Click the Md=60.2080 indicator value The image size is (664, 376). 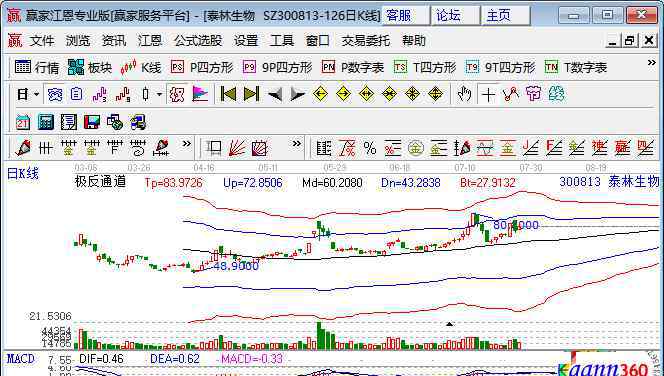(x=332, y=183)
